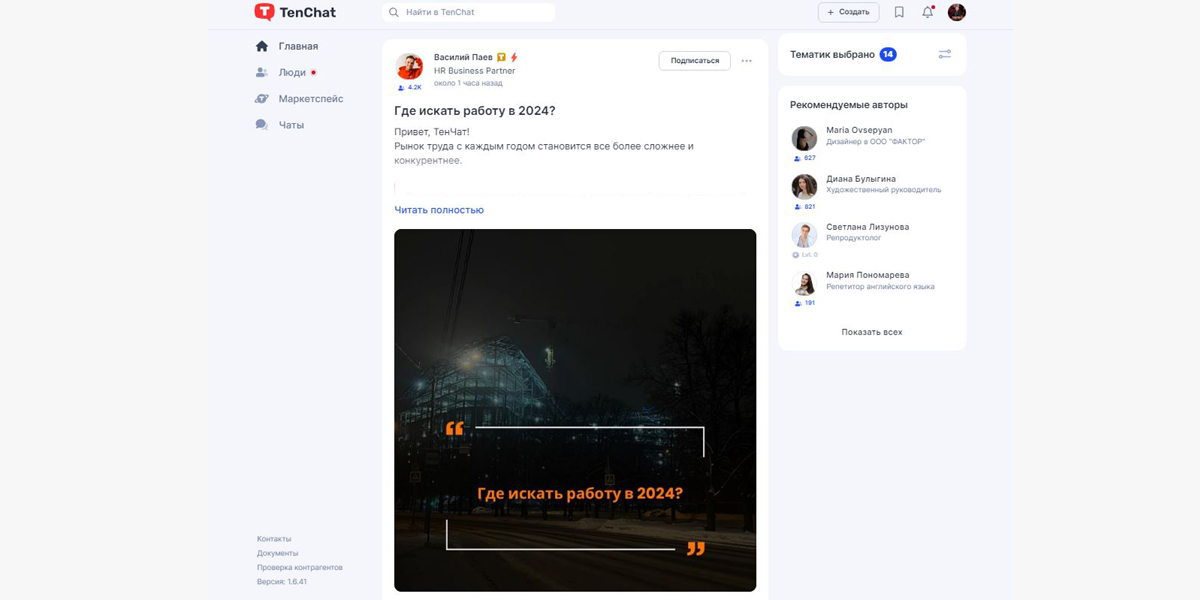Image resolution: width=1200 pixels, height=600 pixels.
Task: Click the people icon beside Люди
Action: click(262, 72)
